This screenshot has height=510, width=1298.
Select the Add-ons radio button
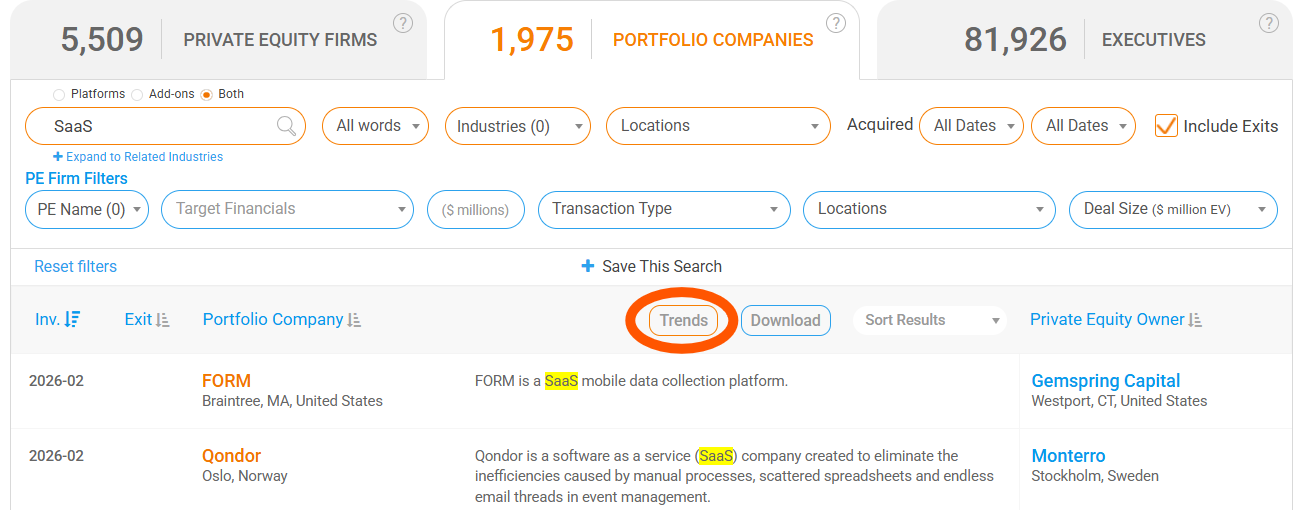[x=137, y=94]
